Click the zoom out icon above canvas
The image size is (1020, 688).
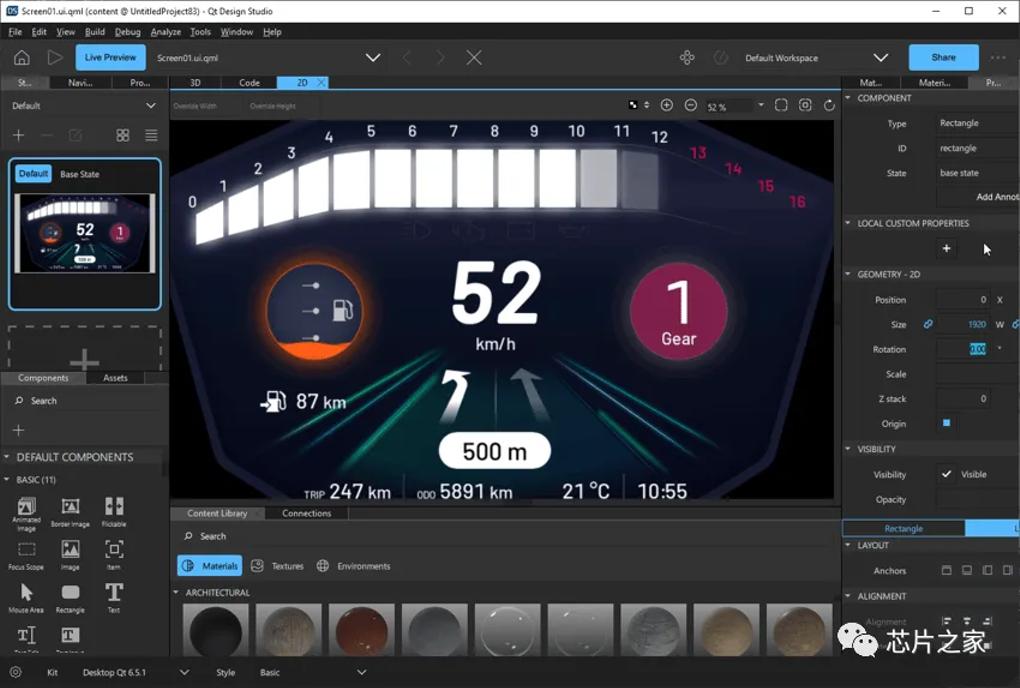point(691,105)
